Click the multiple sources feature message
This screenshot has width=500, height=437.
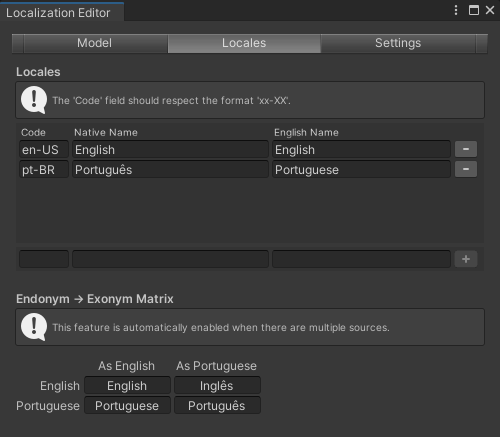[221, 327]
